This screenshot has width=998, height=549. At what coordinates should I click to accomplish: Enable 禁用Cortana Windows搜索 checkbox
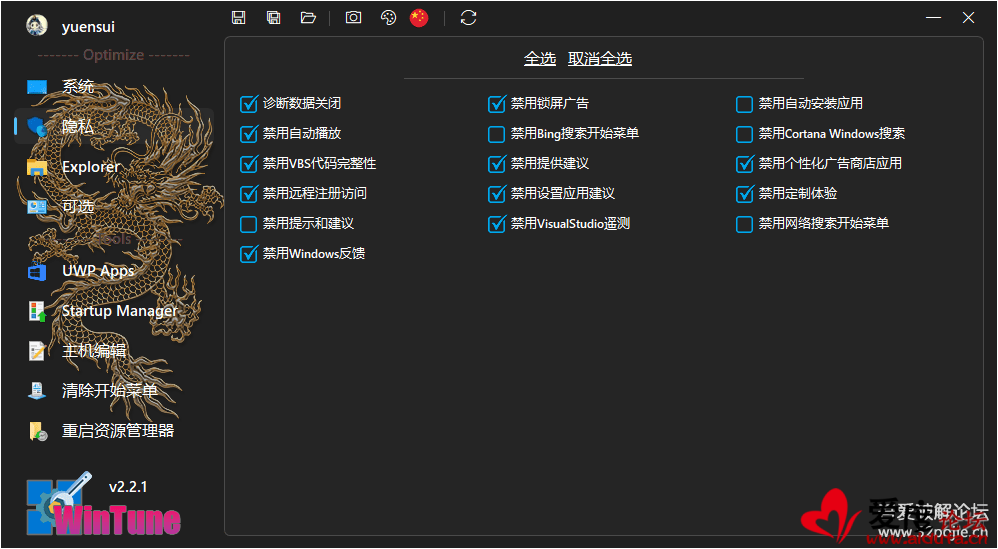pos(745,134)
